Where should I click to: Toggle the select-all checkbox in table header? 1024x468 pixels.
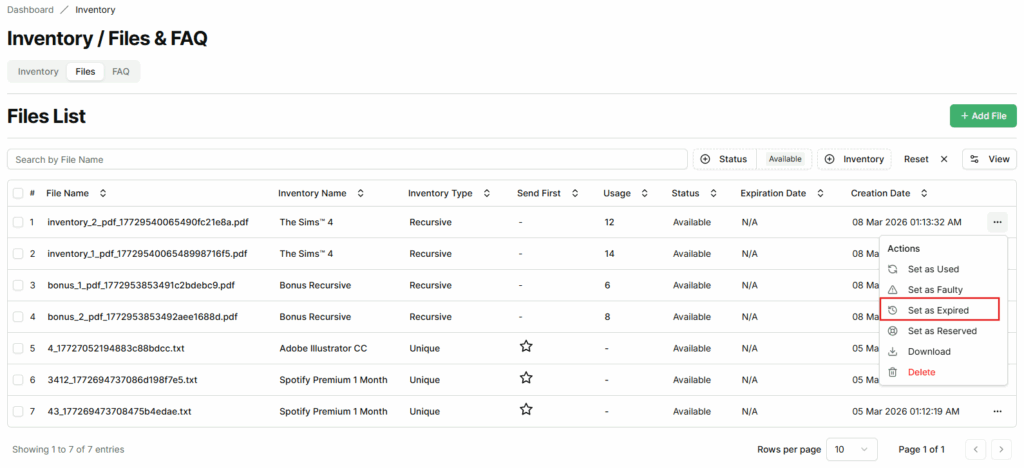click(17, 193)
